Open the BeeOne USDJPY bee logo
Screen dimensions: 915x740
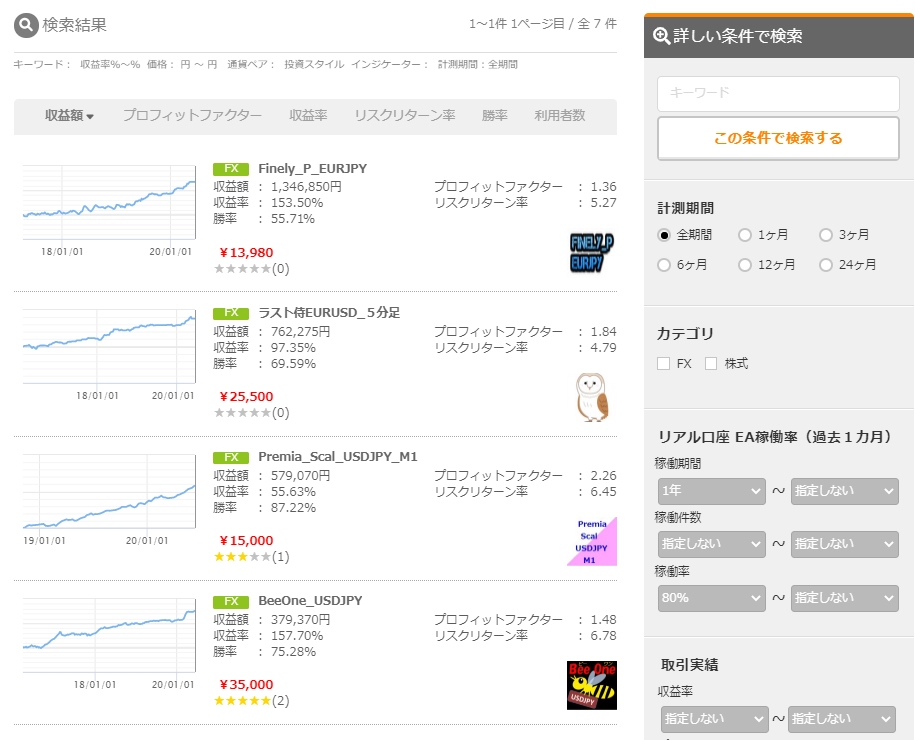click(592, 685)
